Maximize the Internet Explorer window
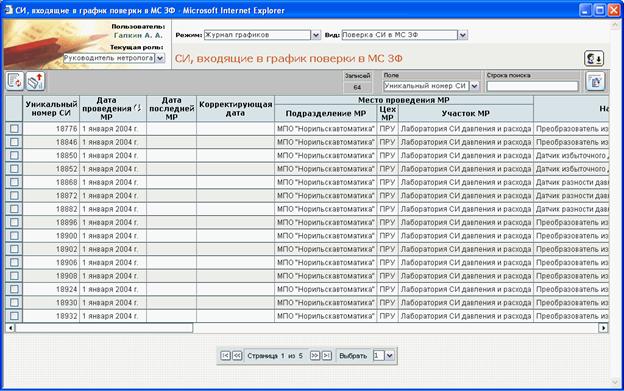This screenshot has height=391, width=624. (600, 10)
